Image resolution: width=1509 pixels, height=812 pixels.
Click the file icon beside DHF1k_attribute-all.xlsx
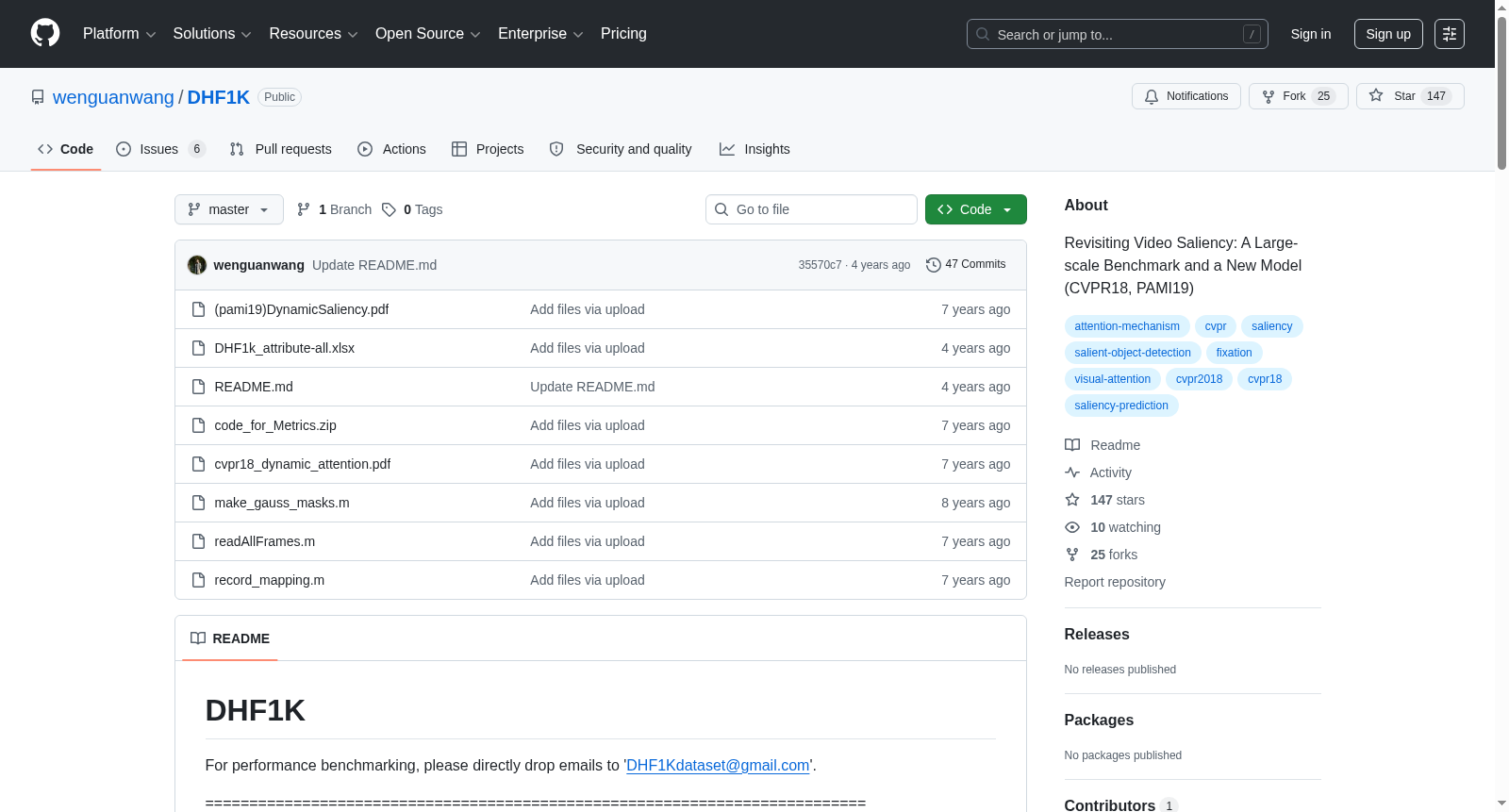[198, 348]
